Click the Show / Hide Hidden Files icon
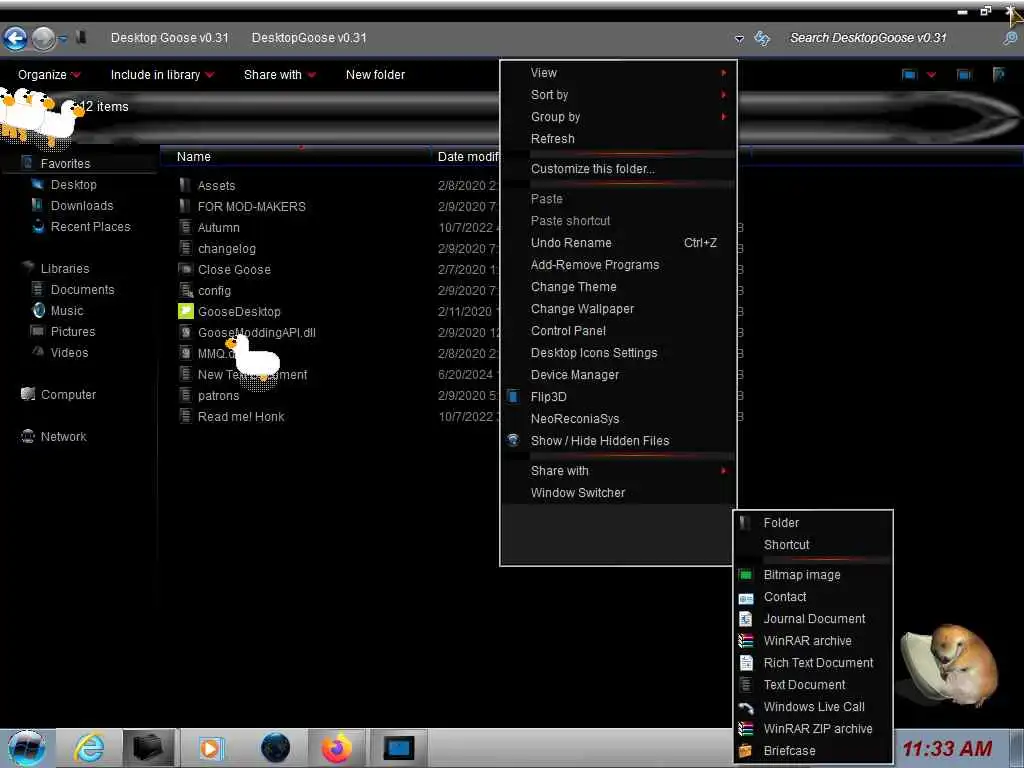The height and width of the screenshot is (768, 1024). [x=513, y=440]
